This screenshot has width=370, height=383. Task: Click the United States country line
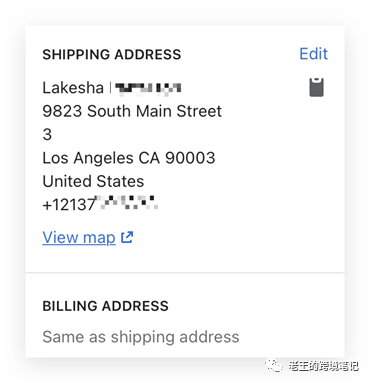93,181
